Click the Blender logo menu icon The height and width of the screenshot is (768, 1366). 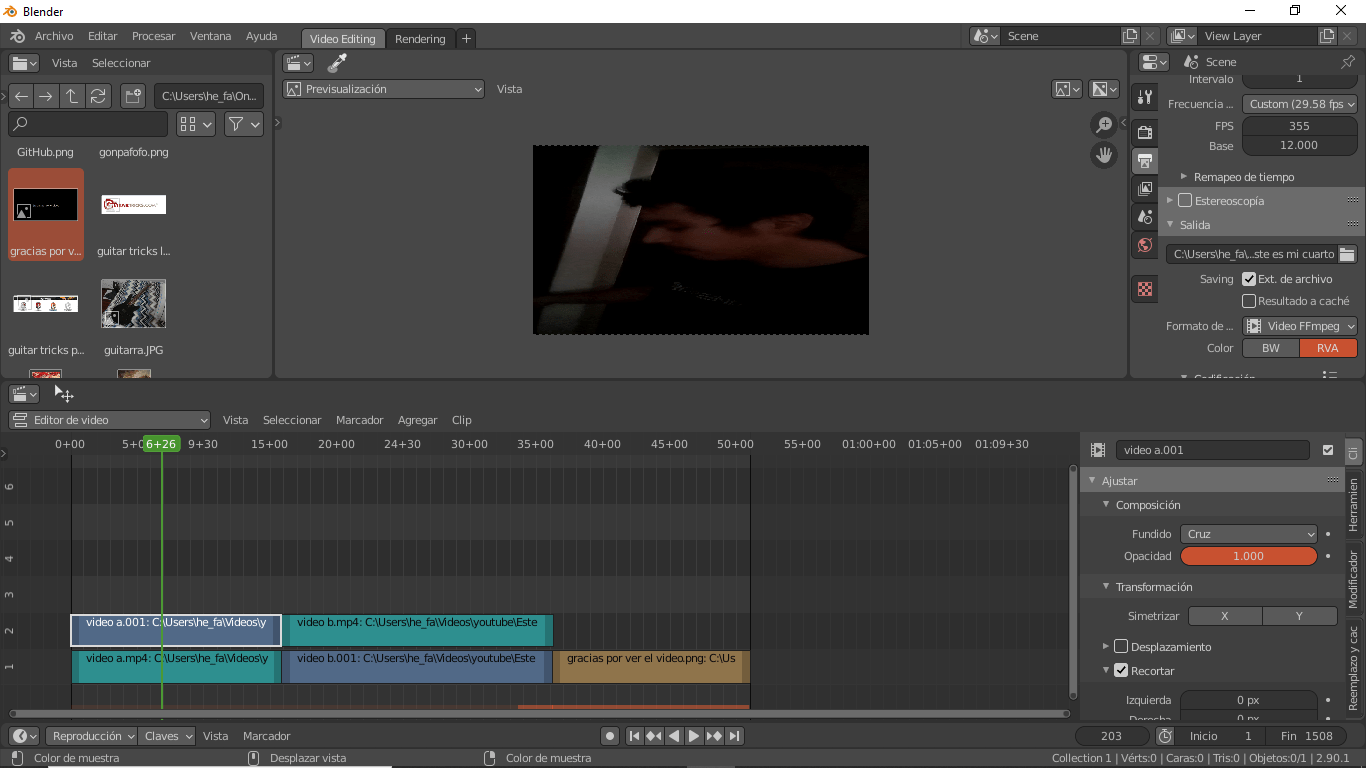tap(17, 36)
